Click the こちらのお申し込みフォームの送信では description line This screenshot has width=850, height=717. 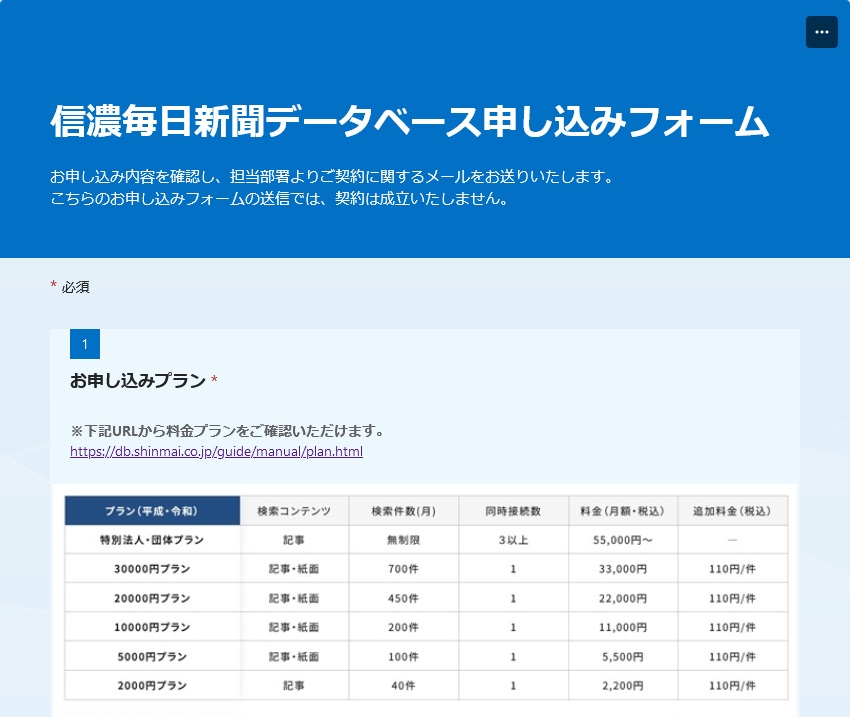pos(280,198)
